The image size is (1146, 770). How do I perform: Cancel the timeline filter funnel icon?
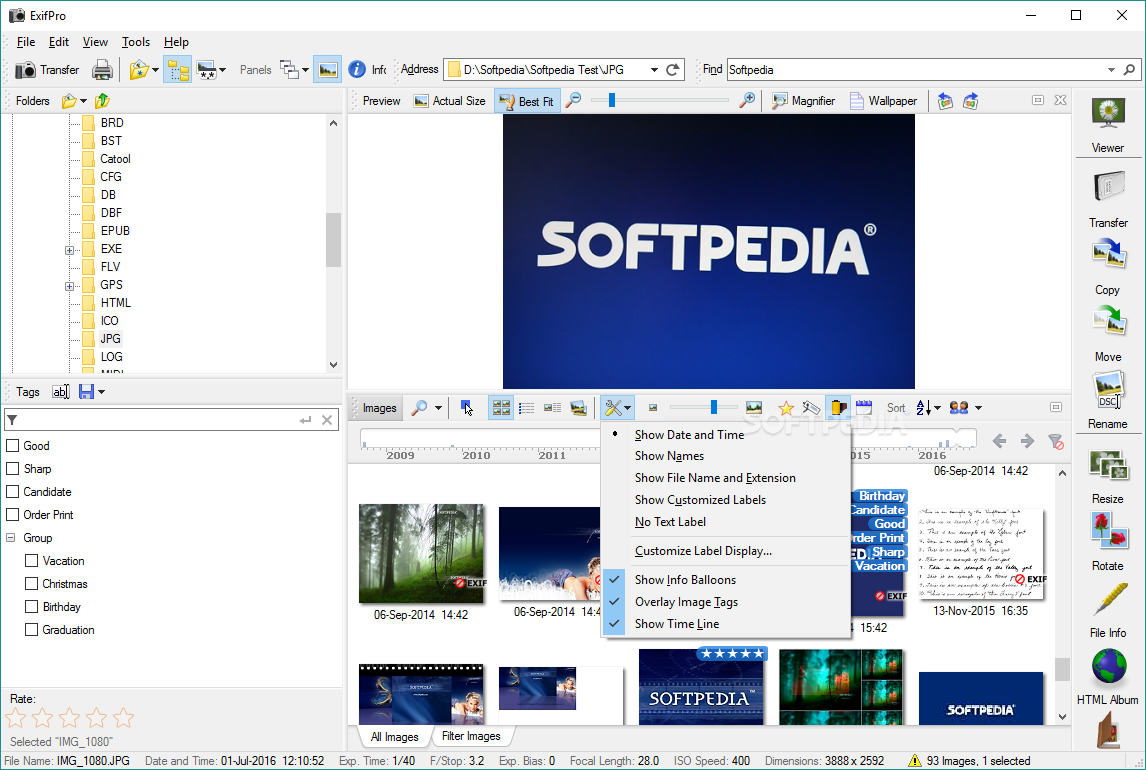[1055, 441]
